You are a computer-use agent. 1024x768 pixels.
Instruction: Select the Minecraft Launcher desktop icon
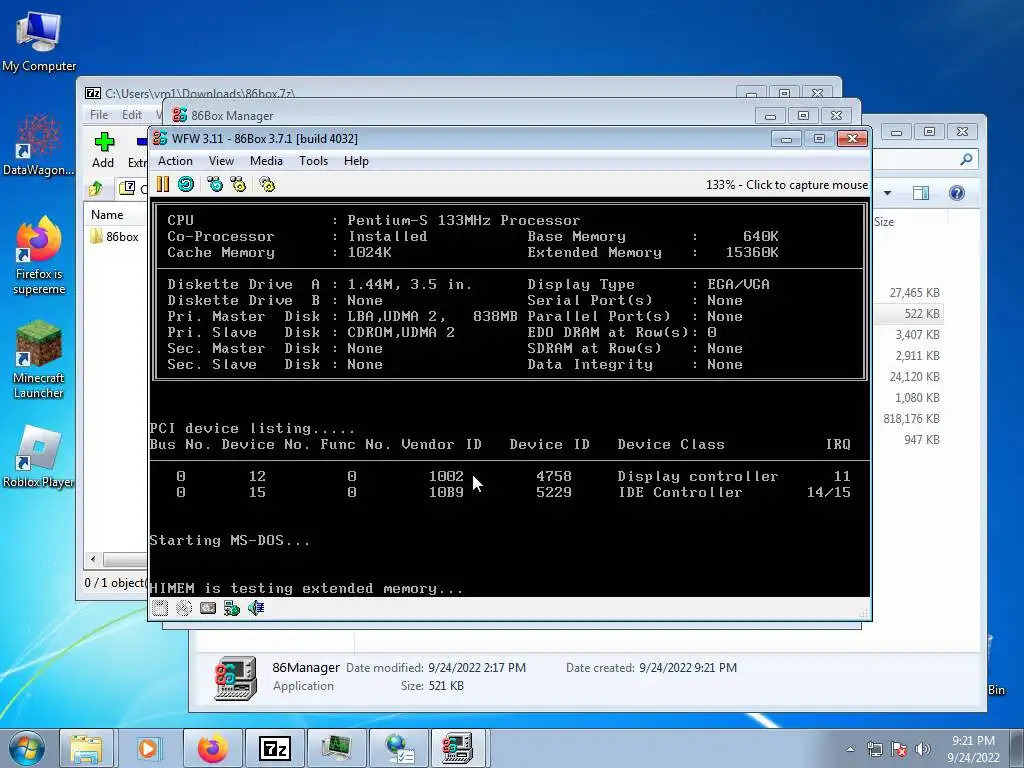point(39,359)
